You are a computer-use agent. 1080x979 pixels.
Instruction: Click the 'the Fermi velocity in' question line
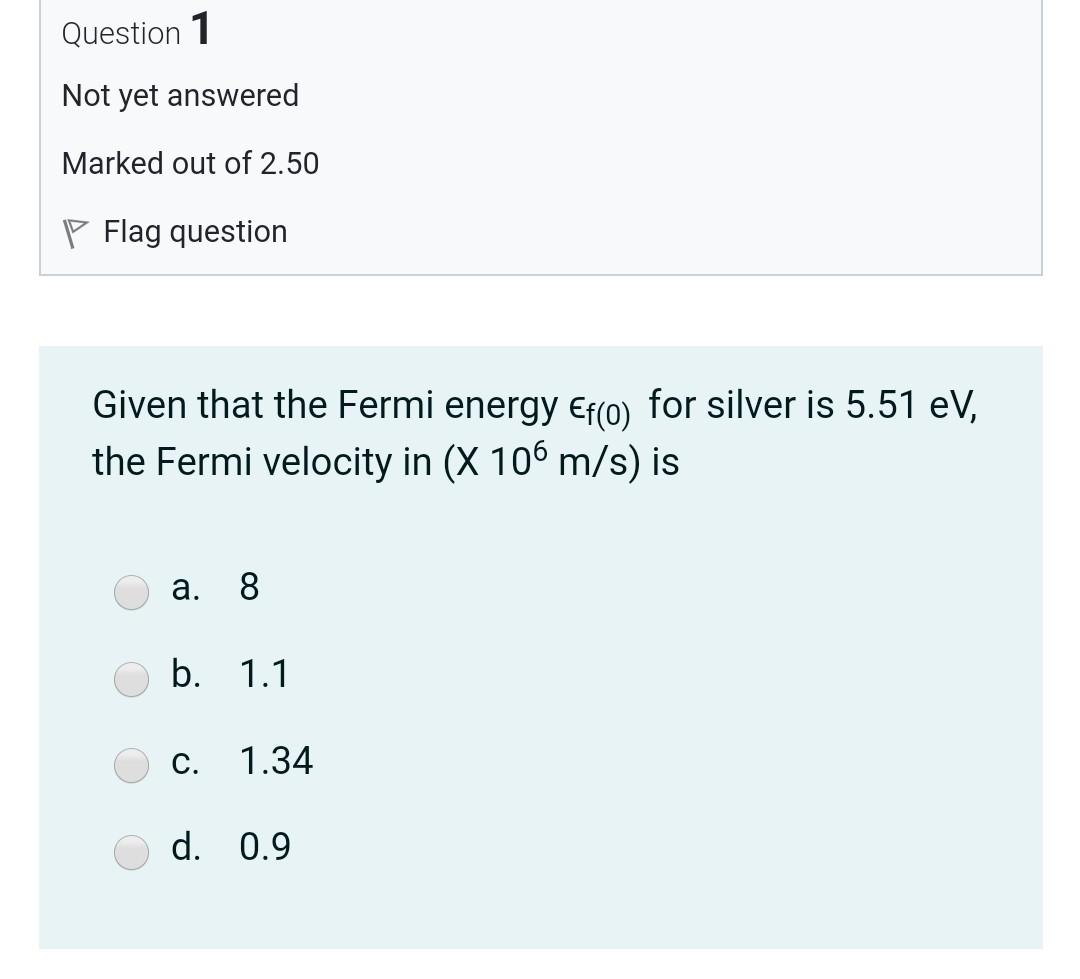(262, 462)
